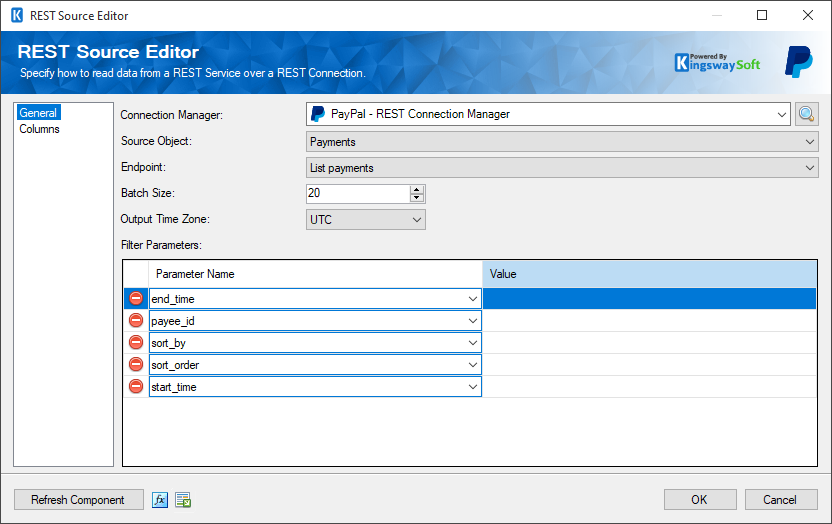The height and width of the screenshot is (524, 832).
Task: Switch to the Columns page in the sidebar
Action: pos(39,129)
